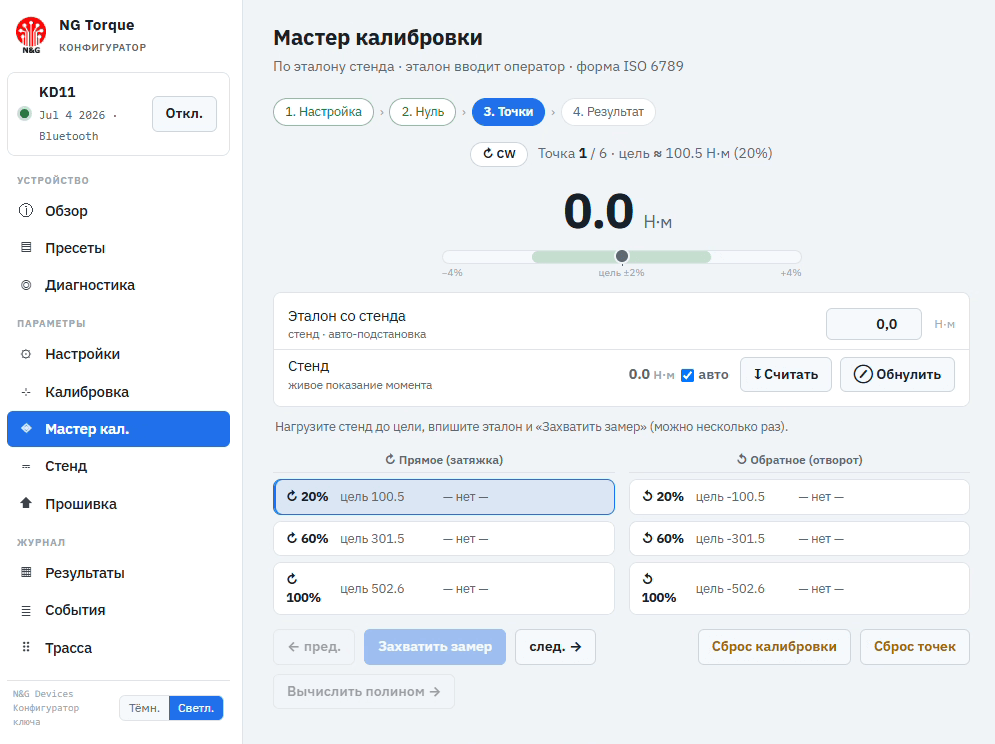
Task: Open Стенд page
Action: 119,466
